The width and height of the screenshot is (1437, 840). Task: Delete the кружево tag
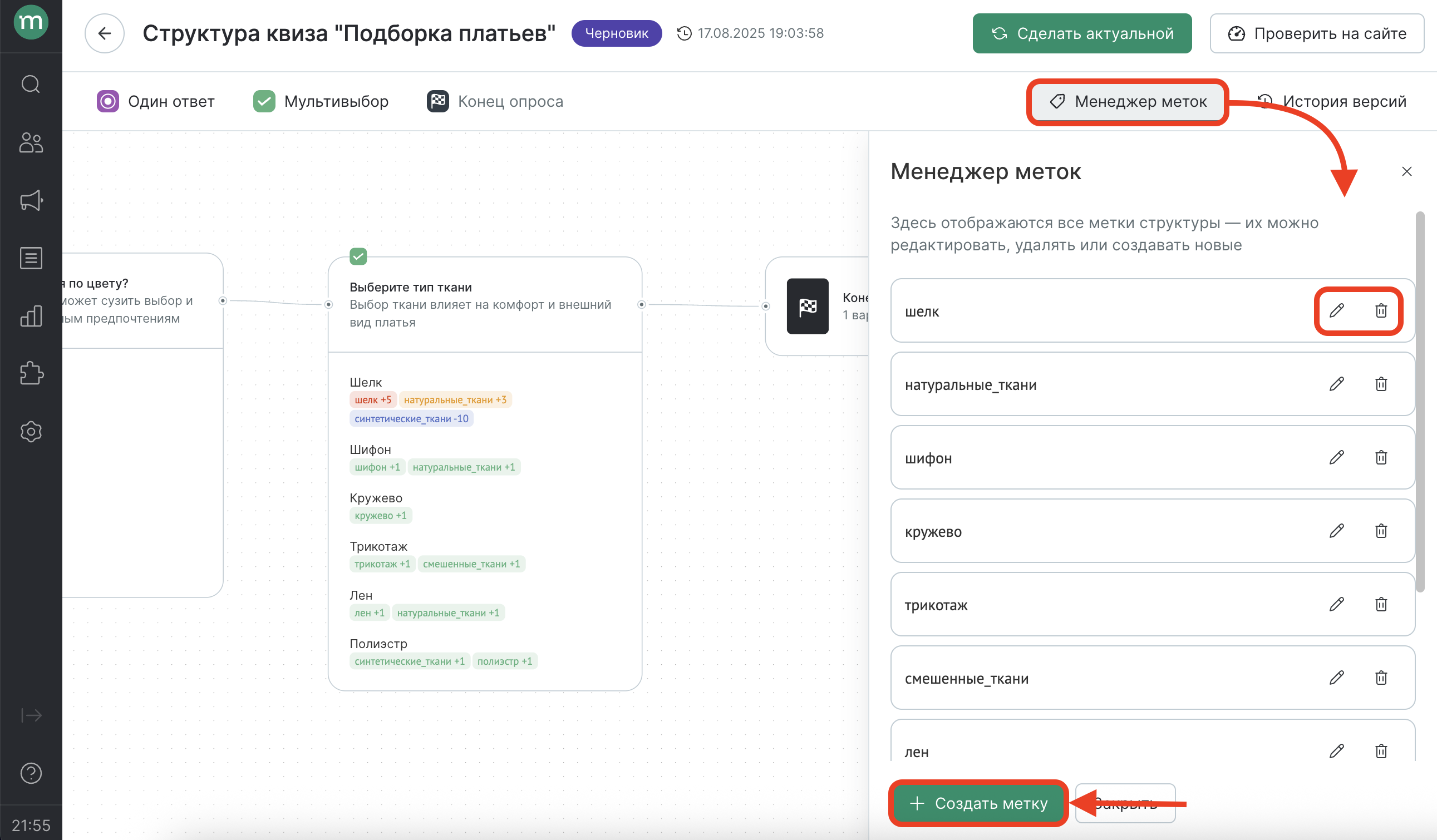point(1381,531)
